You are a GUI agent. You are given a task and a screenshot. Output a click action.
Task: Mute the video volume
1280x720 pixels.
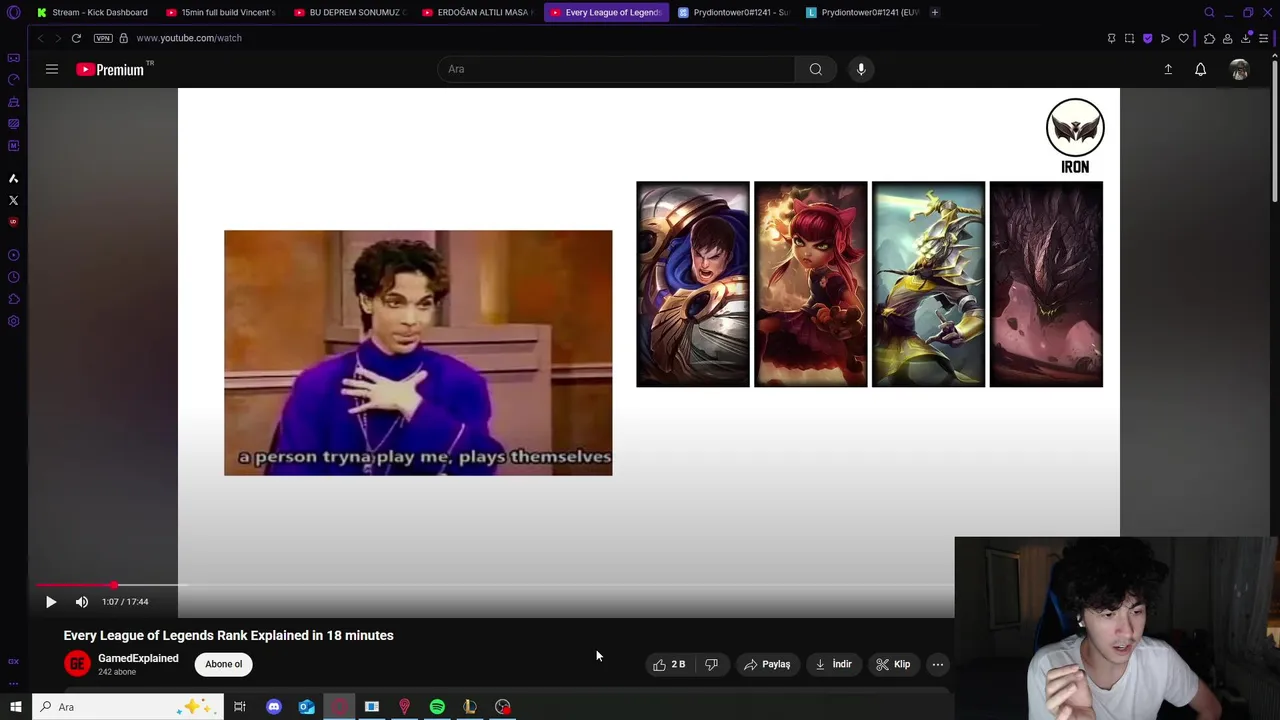tap(82, 602)
